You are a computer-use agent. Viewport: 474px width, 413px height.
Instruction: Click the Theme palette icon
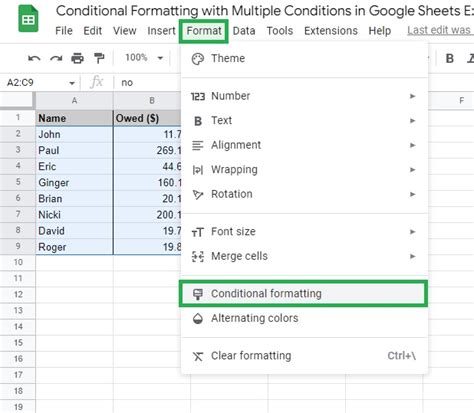[198, 59]
